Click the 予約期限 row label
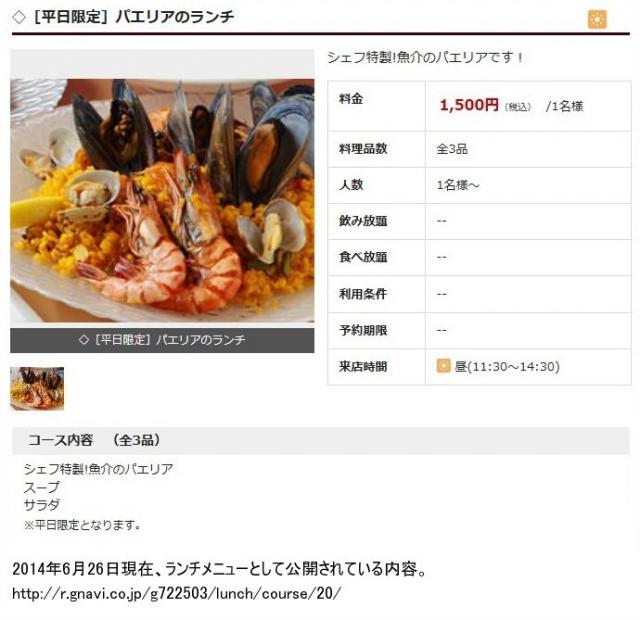The width and height of the screenshot is (640, 620). pyautogui.click(x=363, y=330)
